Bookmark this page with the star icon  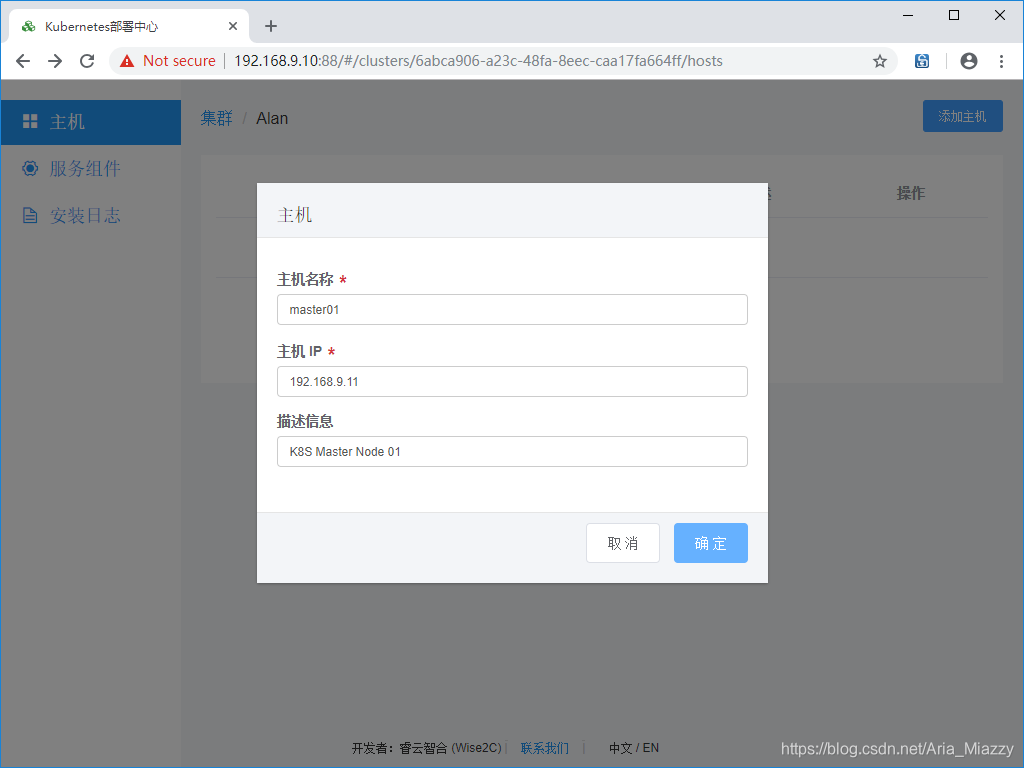[880, 61]
